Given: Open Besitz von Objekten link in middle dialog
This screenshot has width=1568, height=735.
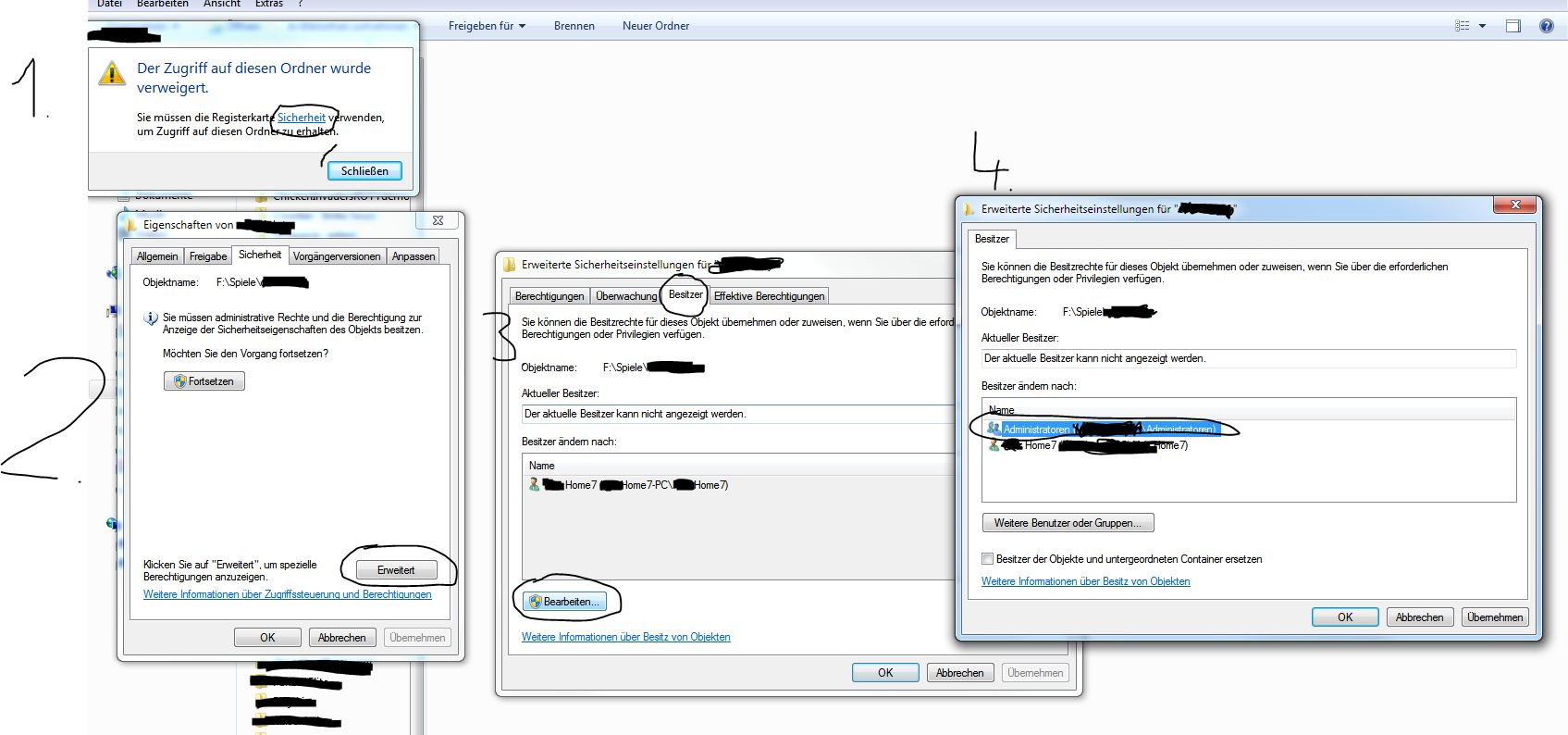Looking at the screenshot, I should (x=626, y=637).
